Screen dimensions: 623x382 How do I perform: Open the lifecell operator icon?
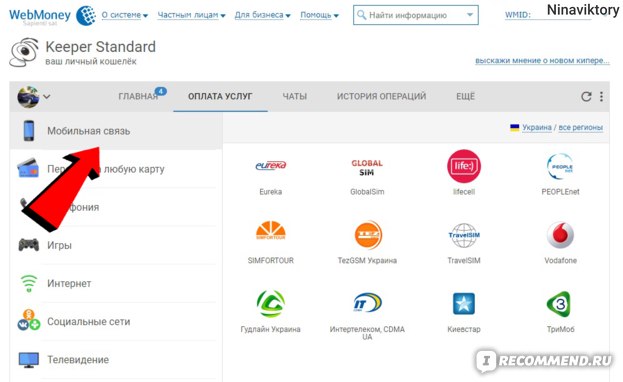[x=464, y=166]
